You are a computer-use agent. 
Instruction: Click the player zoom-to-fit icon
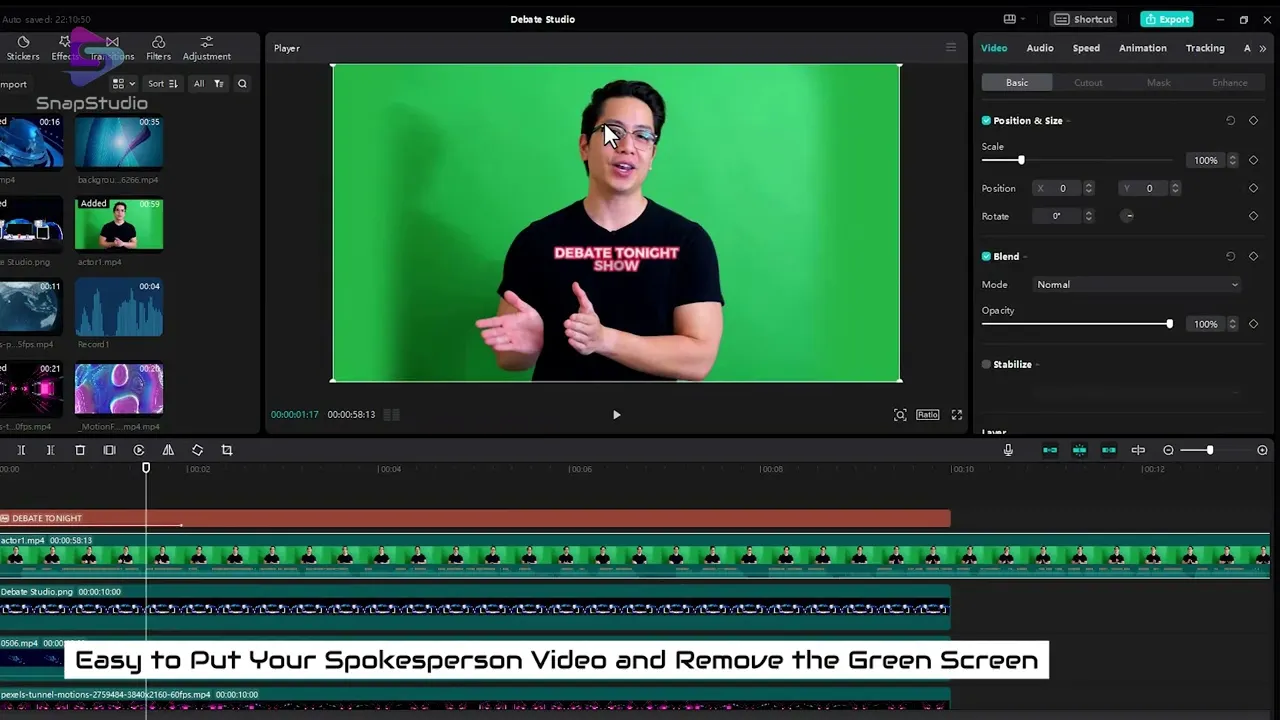900,415
